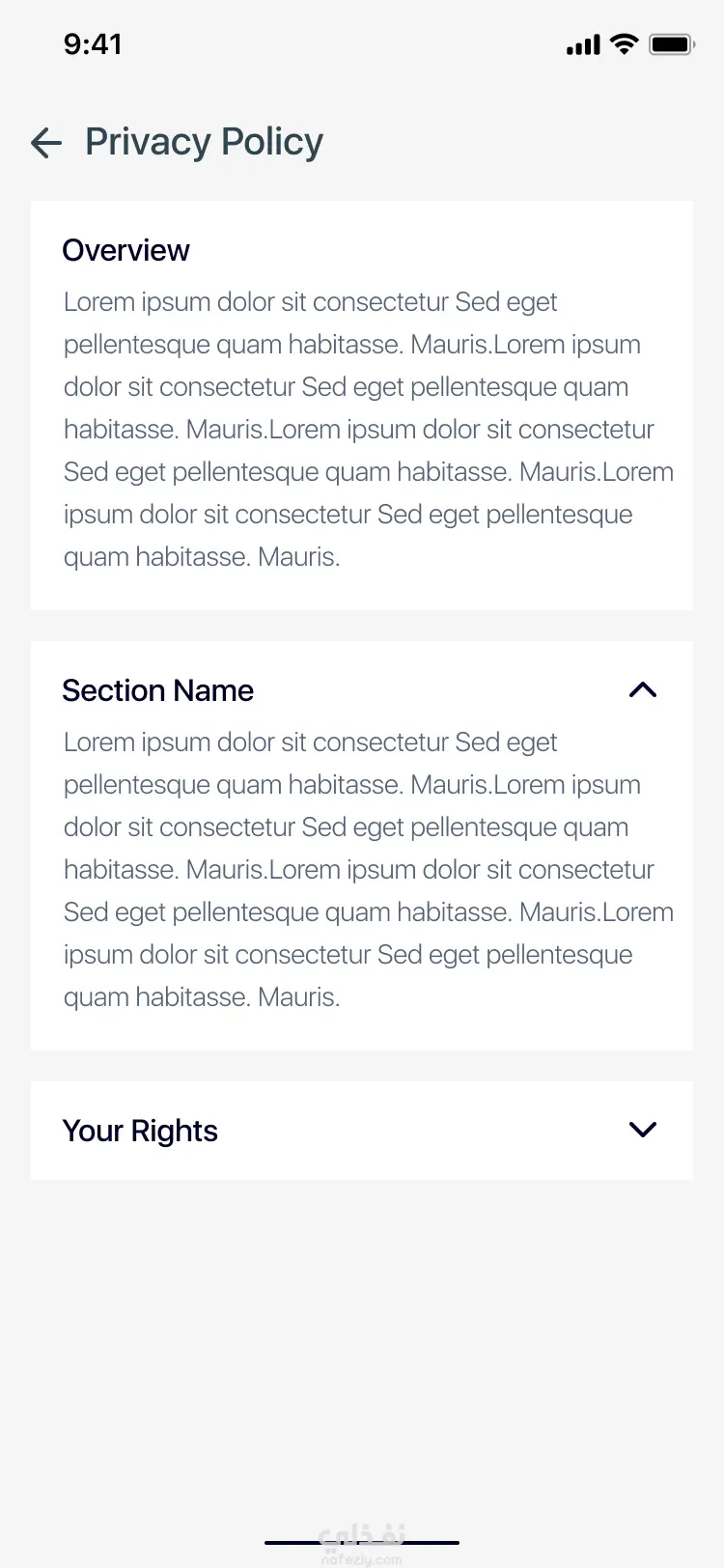The image size is (724, 1568).
Task: Tap the Overview card background
Action: pos(362,406)
